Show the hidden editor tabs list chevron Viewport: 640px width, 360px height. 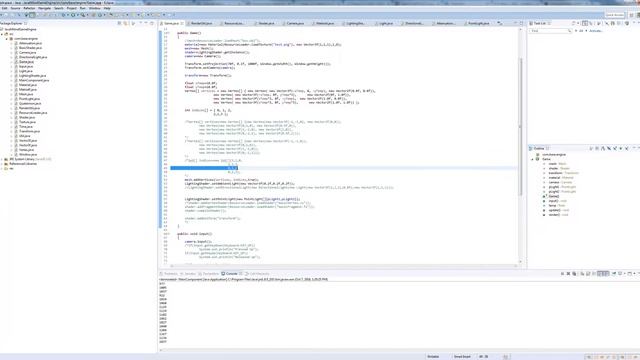500,23
